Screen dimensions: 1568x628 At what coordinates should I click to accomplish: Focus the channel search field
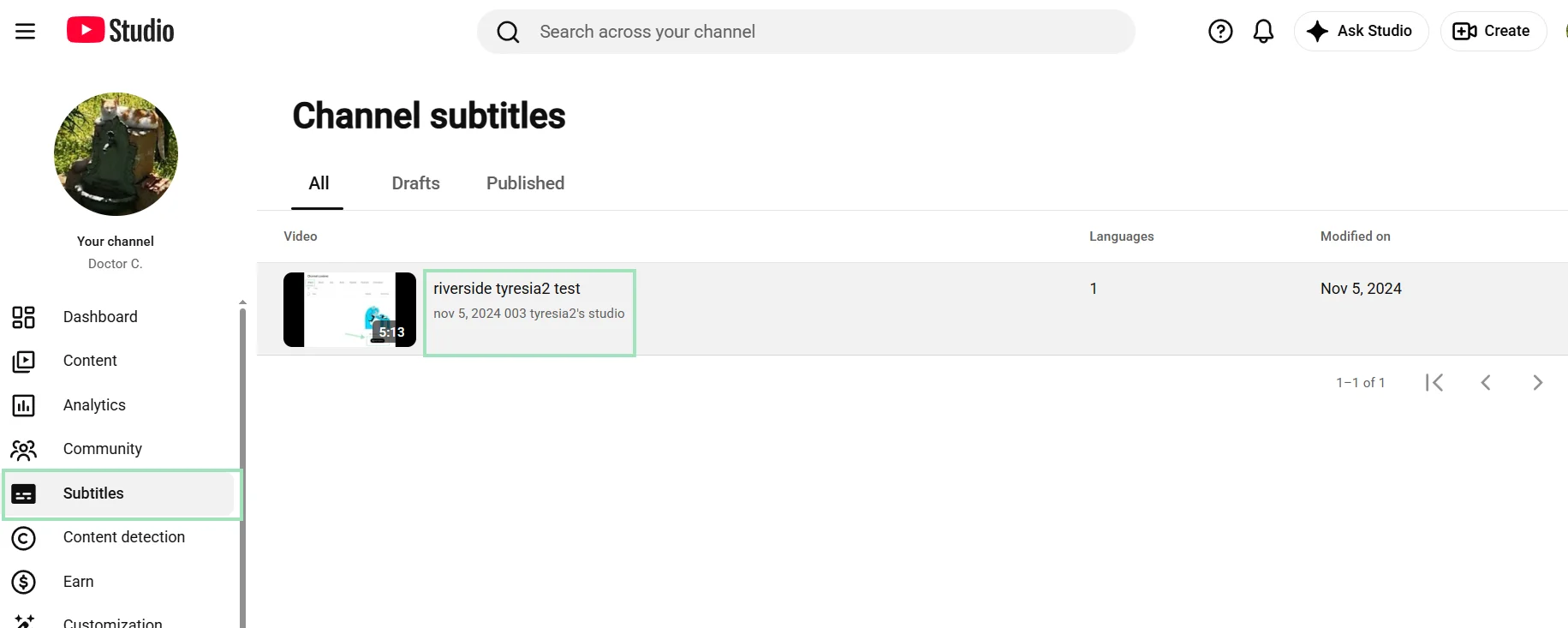click(x=806, y=32)
